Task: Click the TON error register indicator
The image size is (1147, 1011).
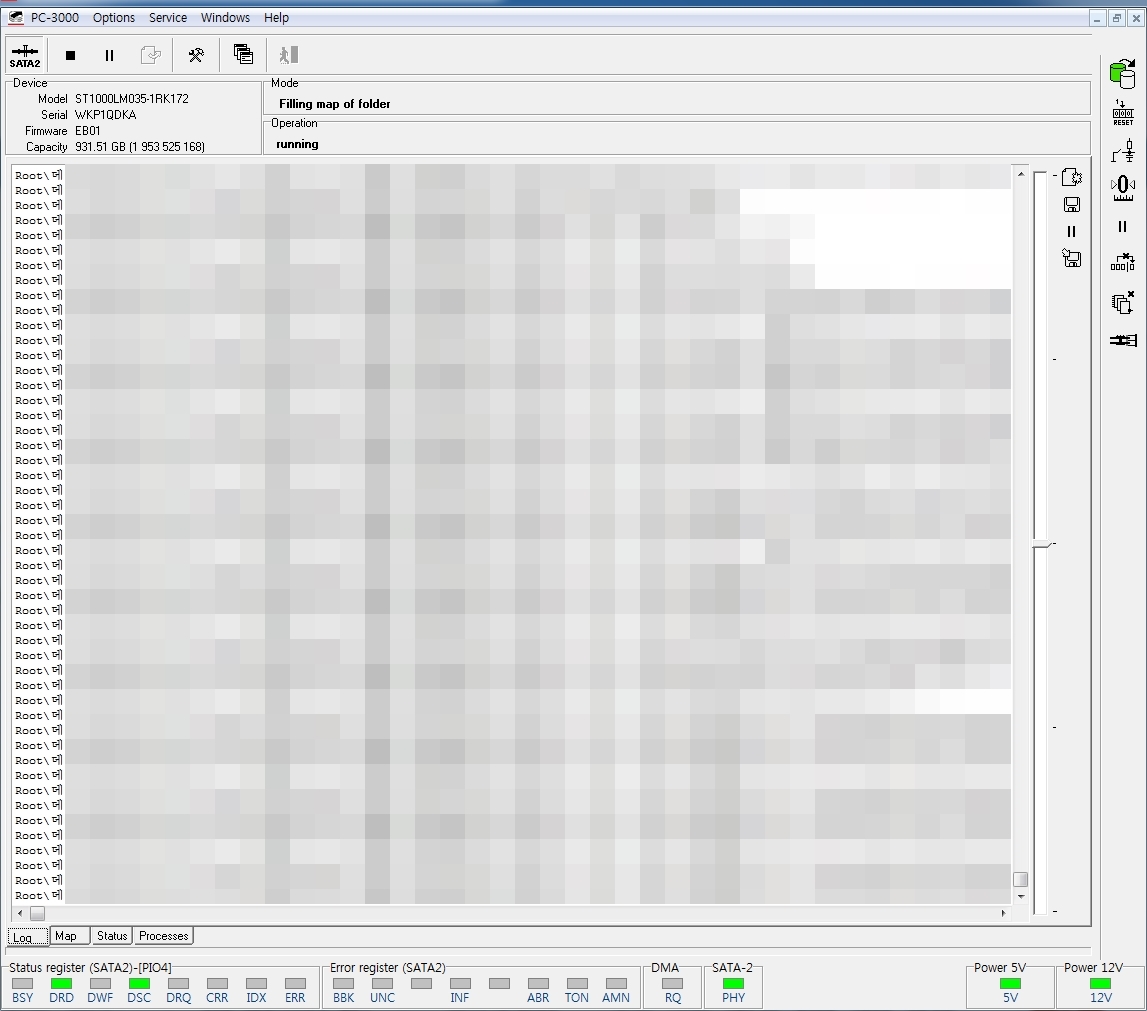Action: (x=577, y=984)
